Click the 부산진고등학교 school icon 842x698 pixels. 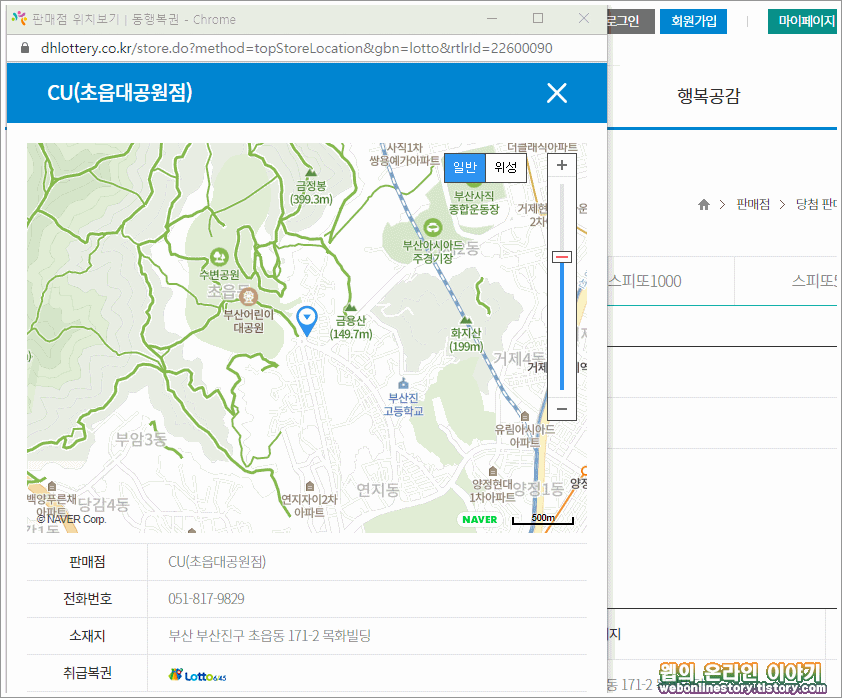(403, 383)
